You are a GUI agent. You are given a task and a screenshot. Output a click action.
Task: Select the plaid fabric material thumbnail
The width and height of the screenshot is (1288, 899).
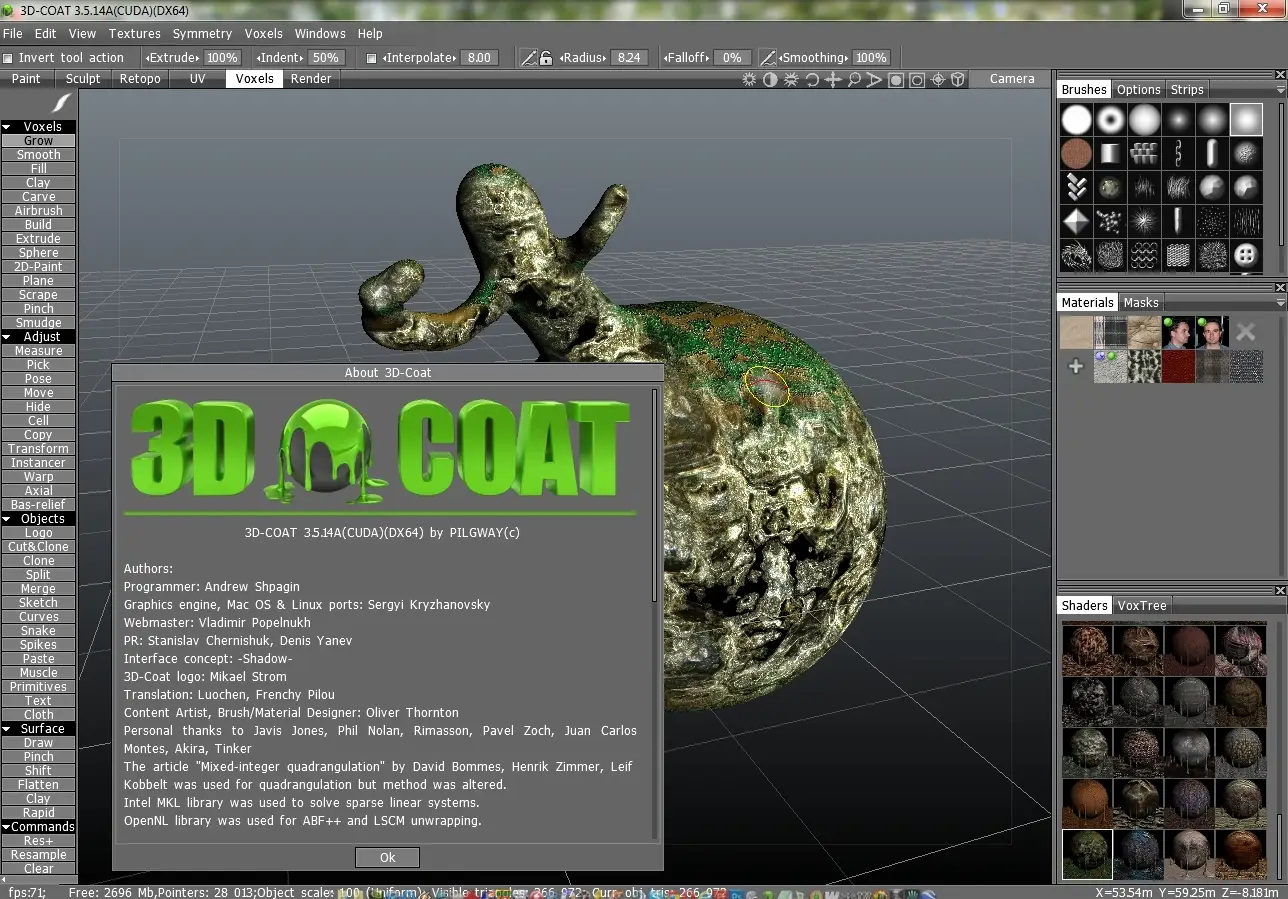tap(1110, 331)
